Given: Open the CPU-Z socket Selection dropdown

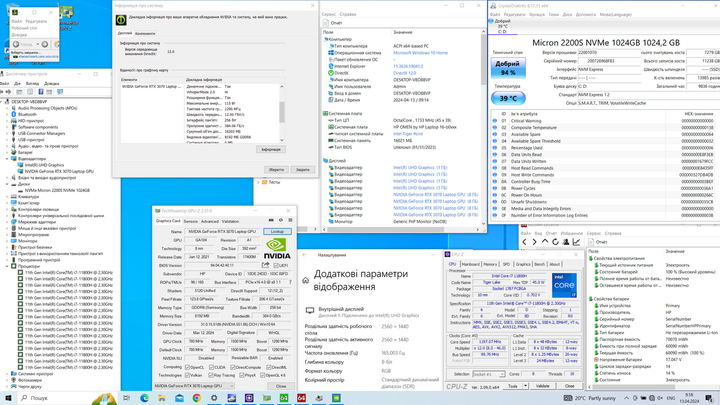Looking at the screenshot, I should [x=489, y=375].
